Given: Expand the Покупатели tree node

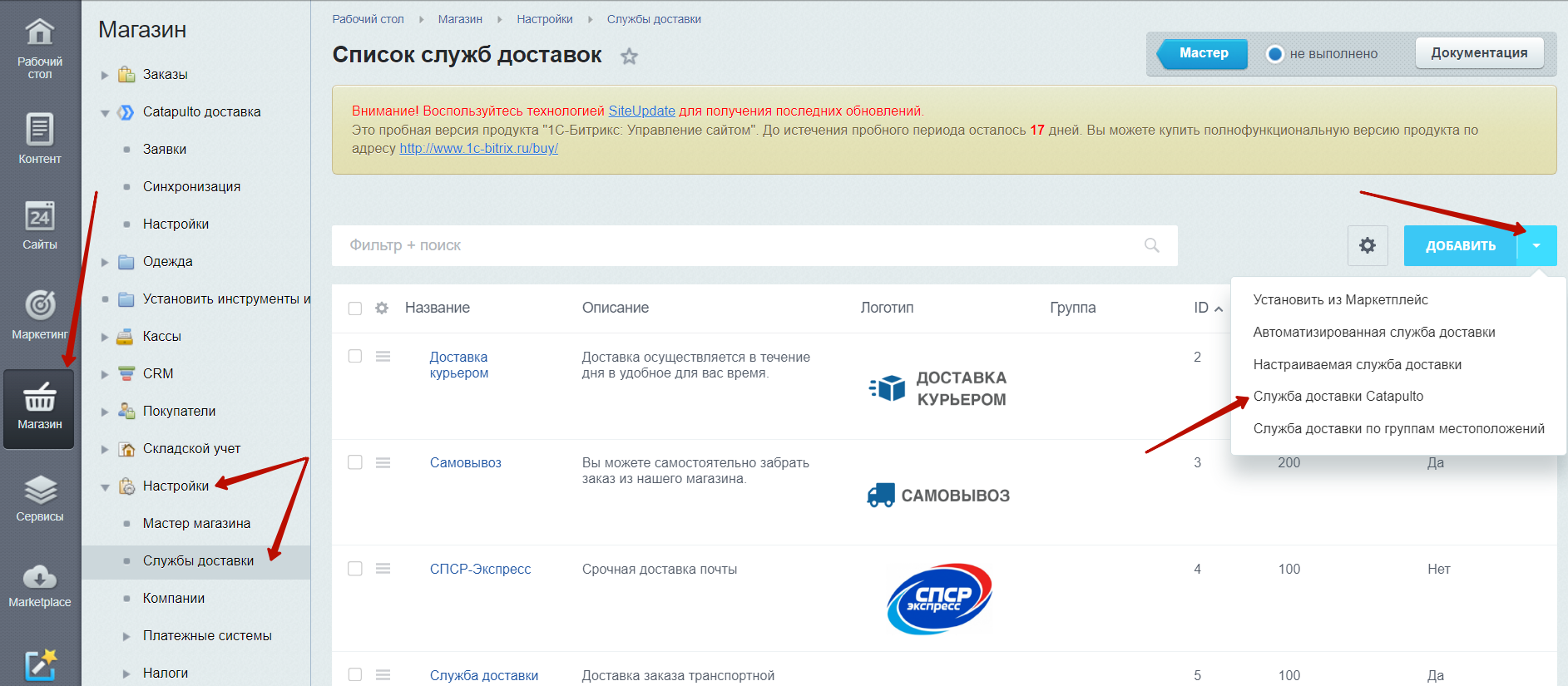Looking at the screenshot, I should pos(105,412).
